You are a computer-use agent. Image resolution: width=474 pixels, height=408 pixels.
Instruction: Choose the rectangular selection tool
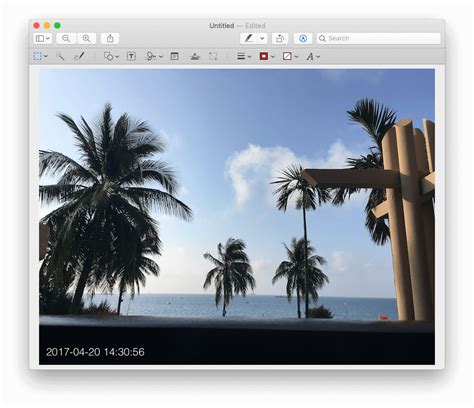[38, 56]
